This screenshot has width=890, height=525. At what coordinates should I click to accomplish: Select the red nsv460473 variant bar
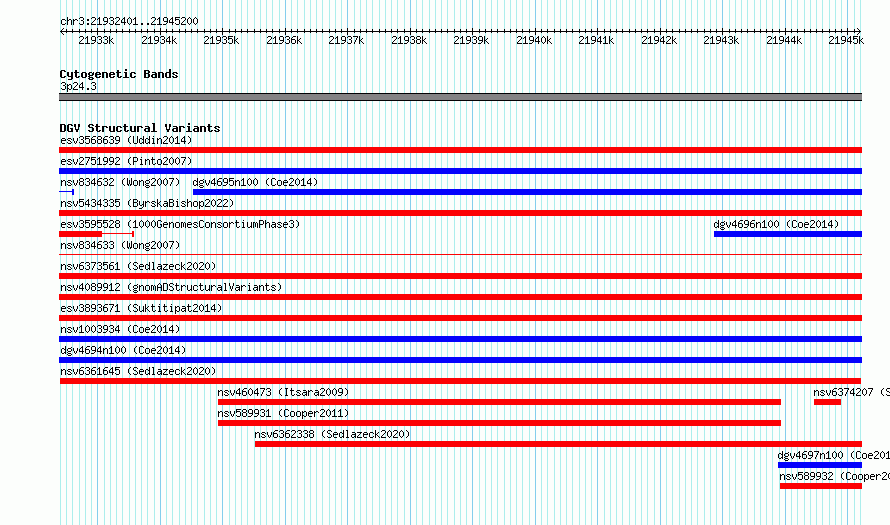coord(499,402)
